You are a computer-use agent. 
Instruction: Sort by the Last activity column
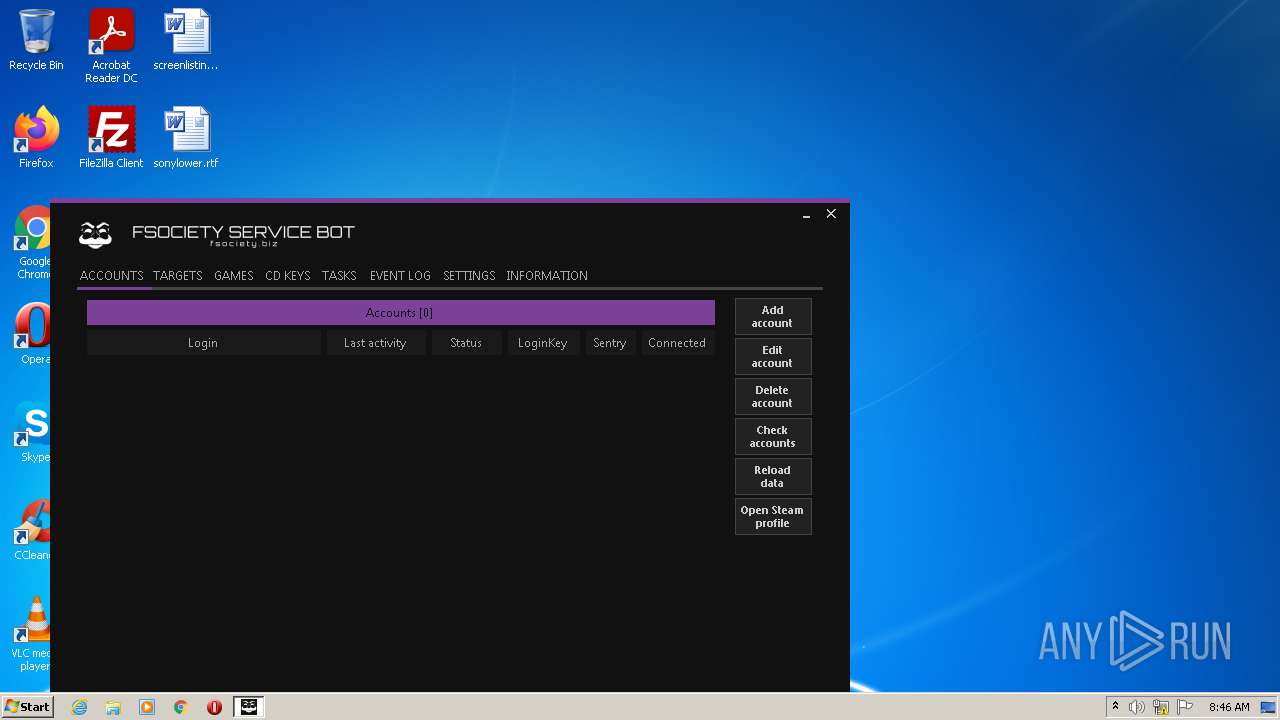376,343
